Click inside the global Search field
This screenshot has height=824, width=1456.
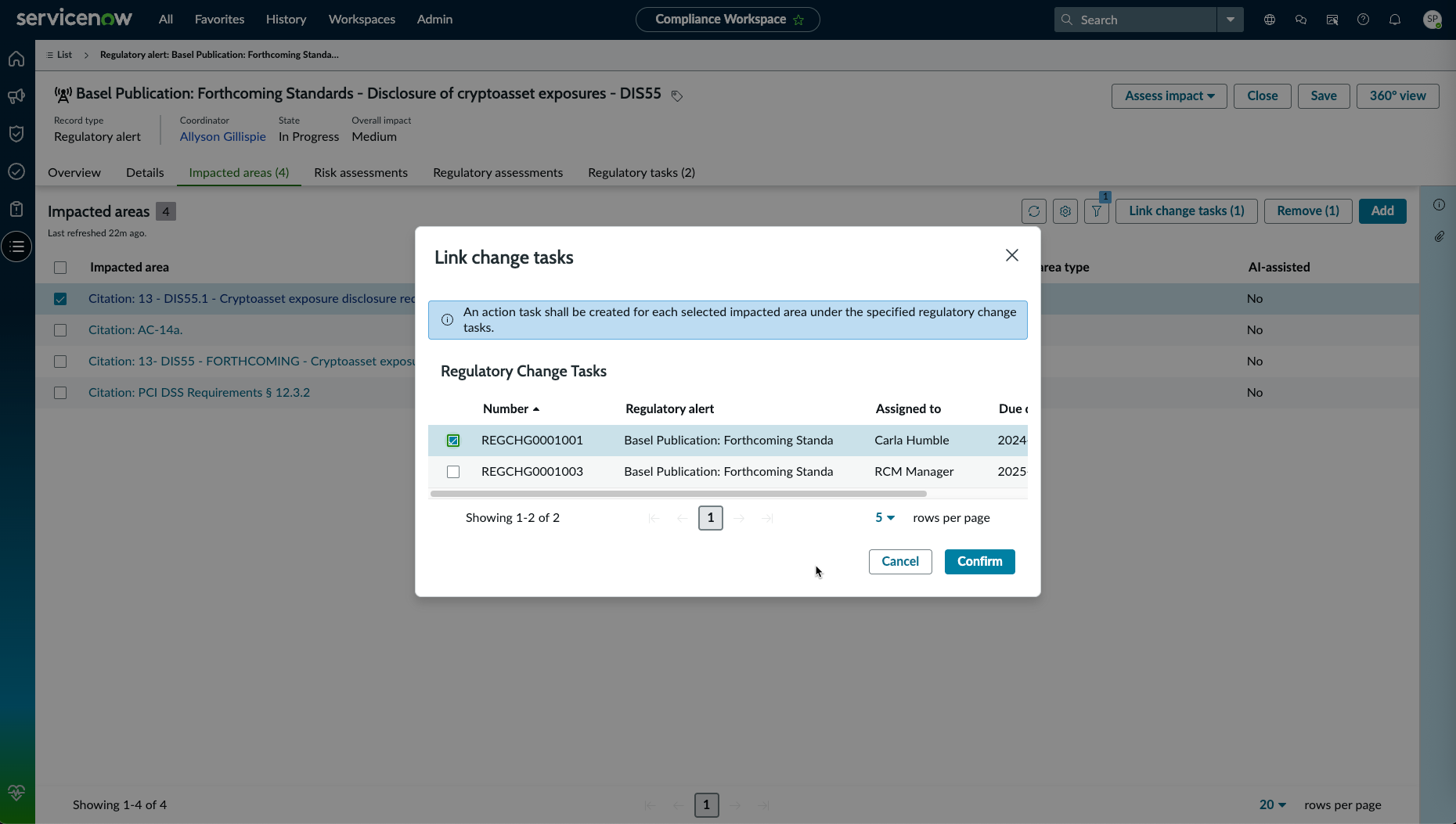coord(1135,20)
